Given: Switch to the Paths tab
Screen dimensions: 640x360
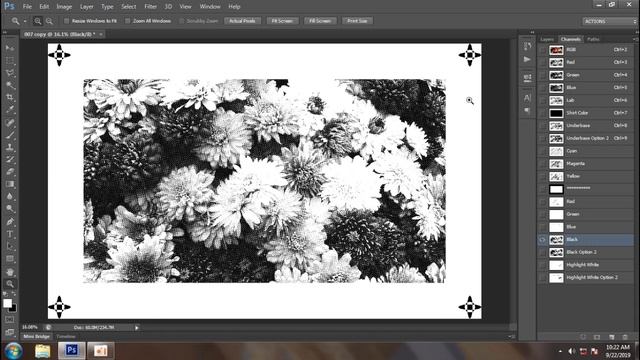Looking at the screenshot, I should [x=593, y=39].
